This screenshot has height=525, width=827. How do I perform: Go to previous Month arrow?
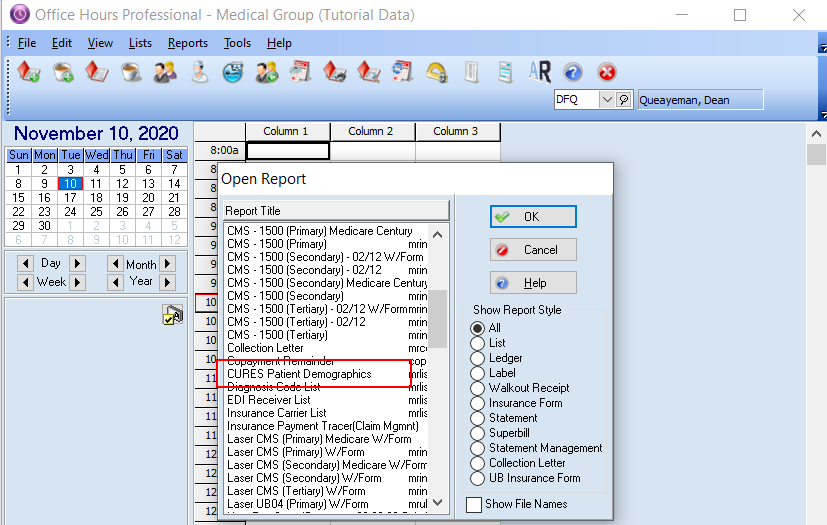pos(115,263)
